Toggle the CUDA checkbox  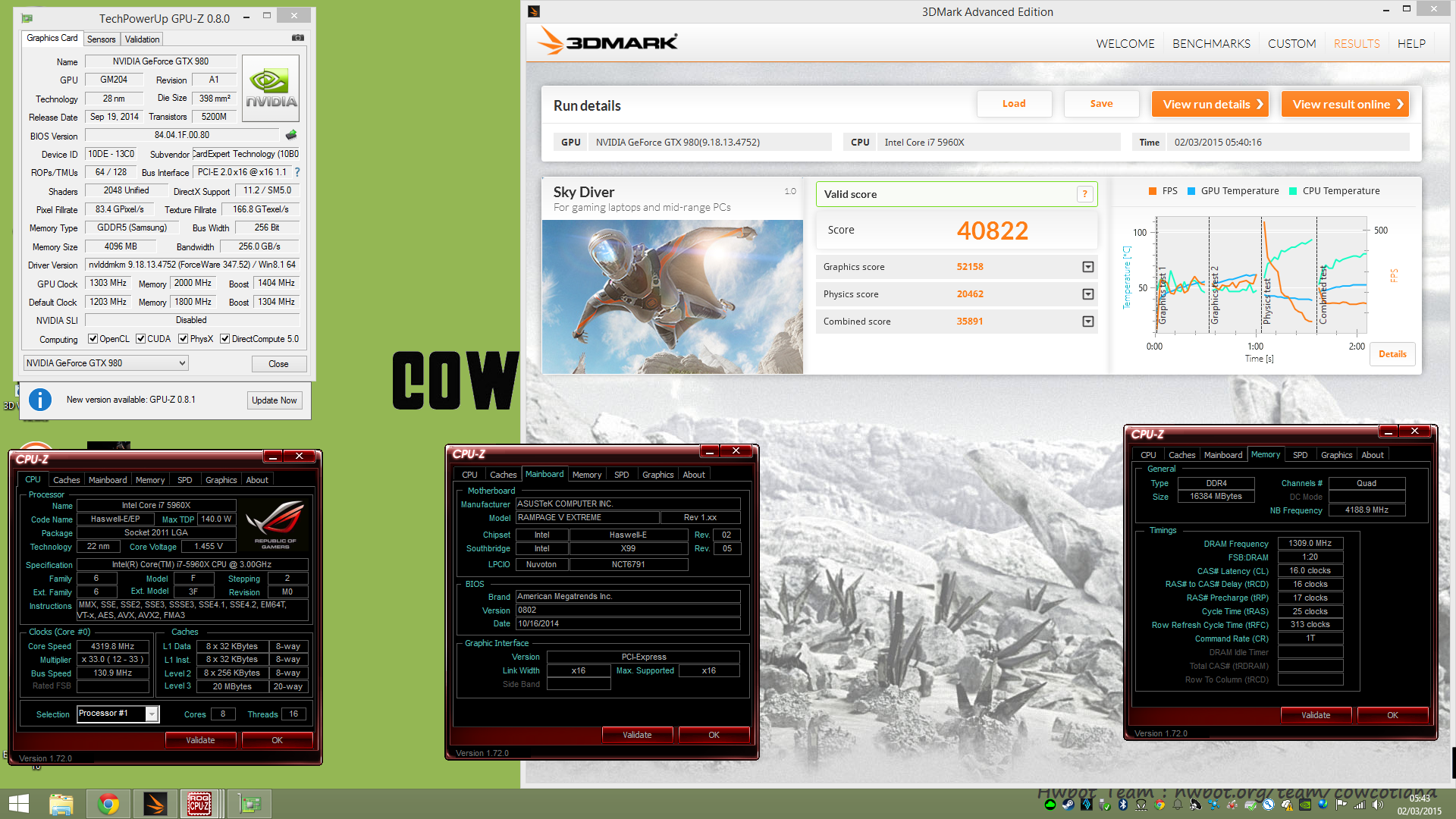point(140,339)
